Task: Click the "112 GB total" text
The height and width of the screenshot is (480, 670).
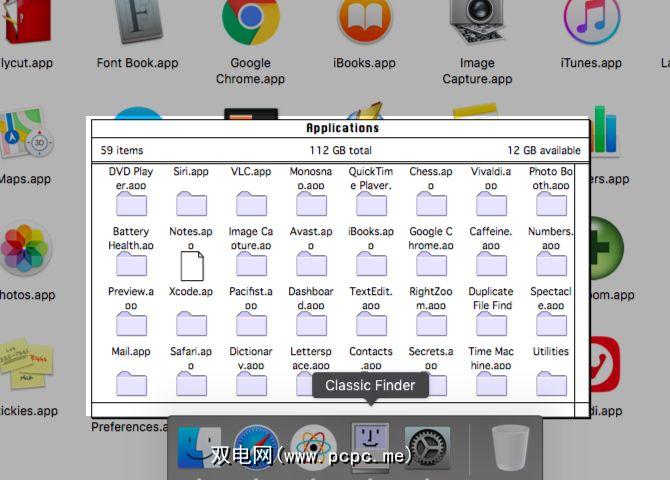Action: coord(341,150)
